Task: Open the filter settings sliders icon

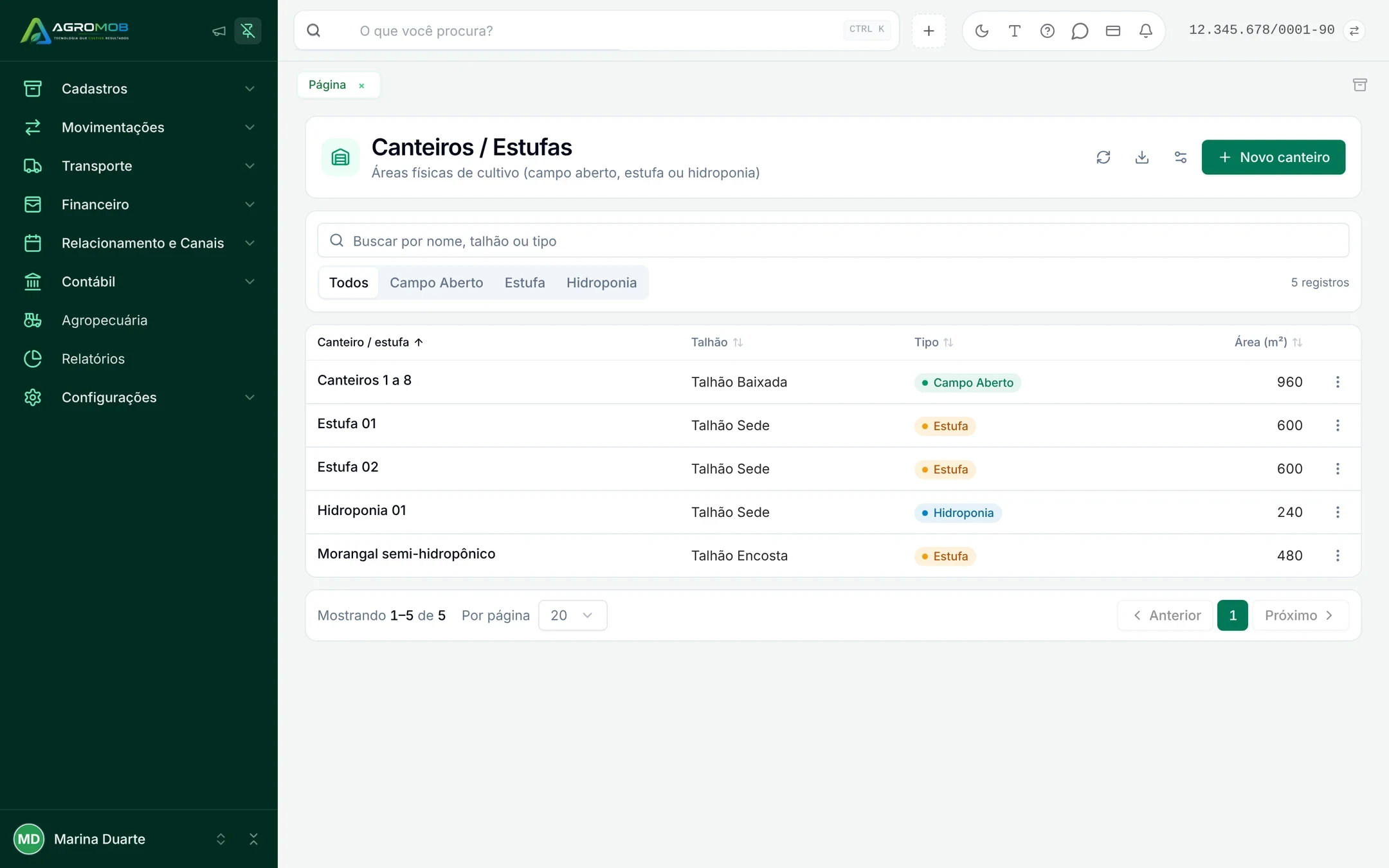Action: coord(1181,158)
